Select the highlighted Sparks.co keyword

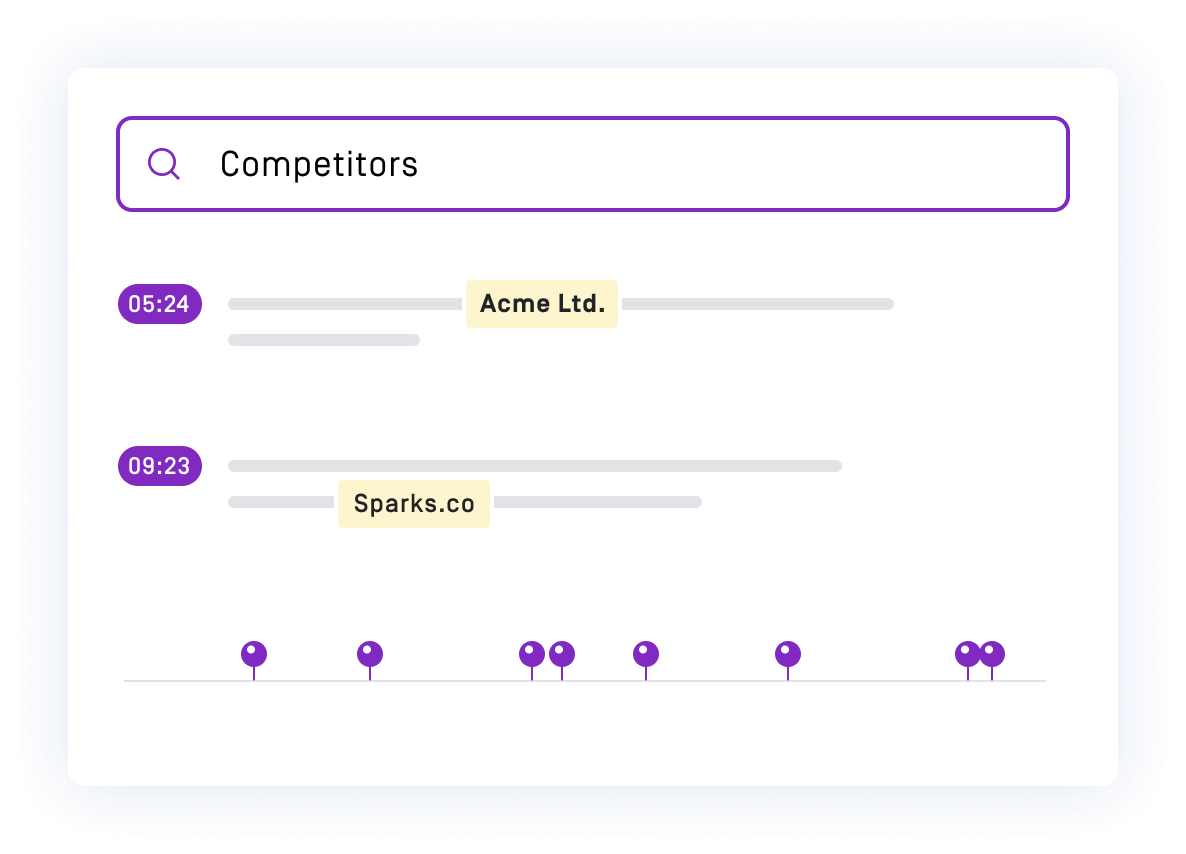click(x=414, y=504)
